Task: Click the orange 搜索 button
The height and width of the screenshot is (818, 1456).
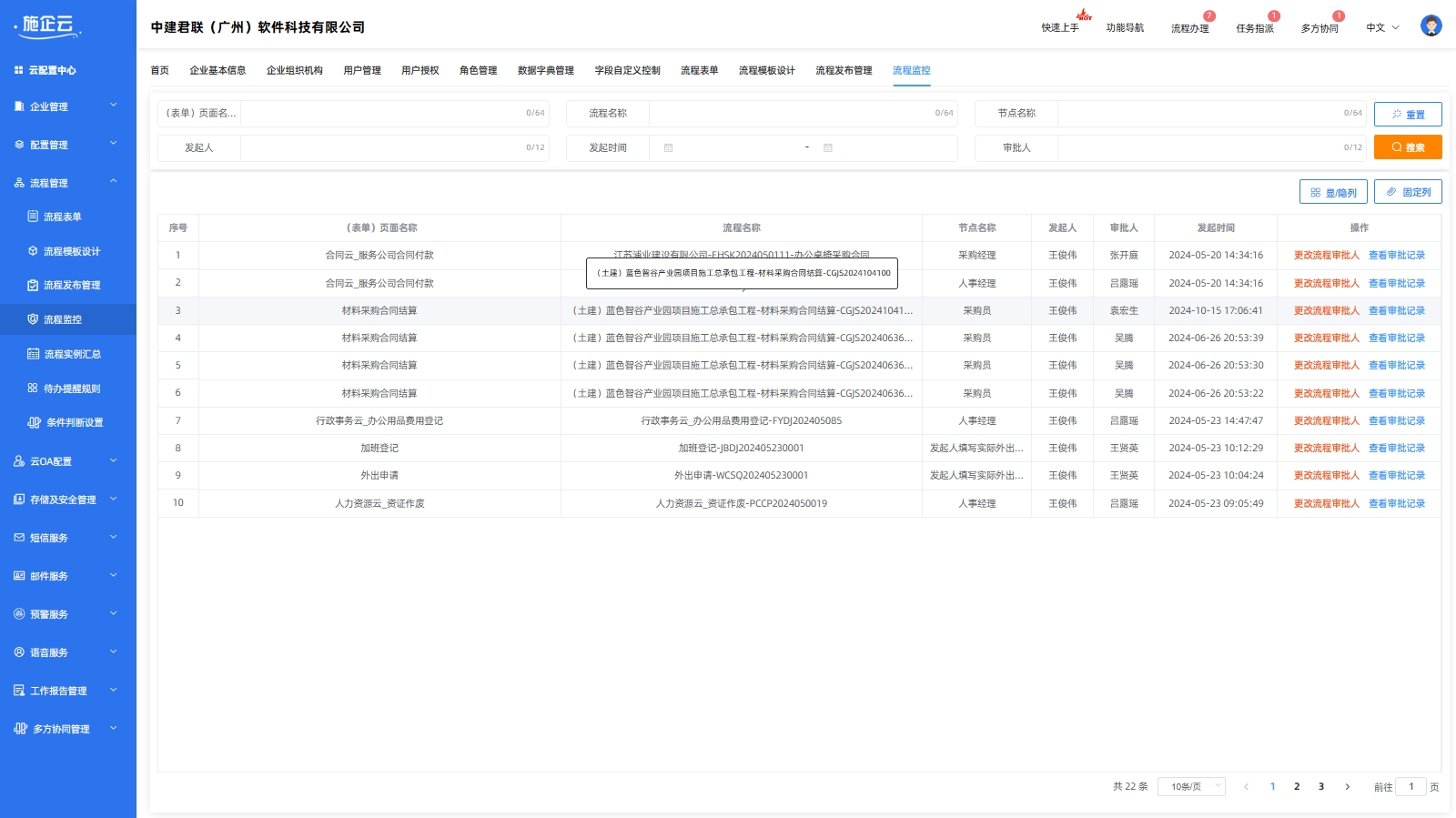Action: (1408, 146)
